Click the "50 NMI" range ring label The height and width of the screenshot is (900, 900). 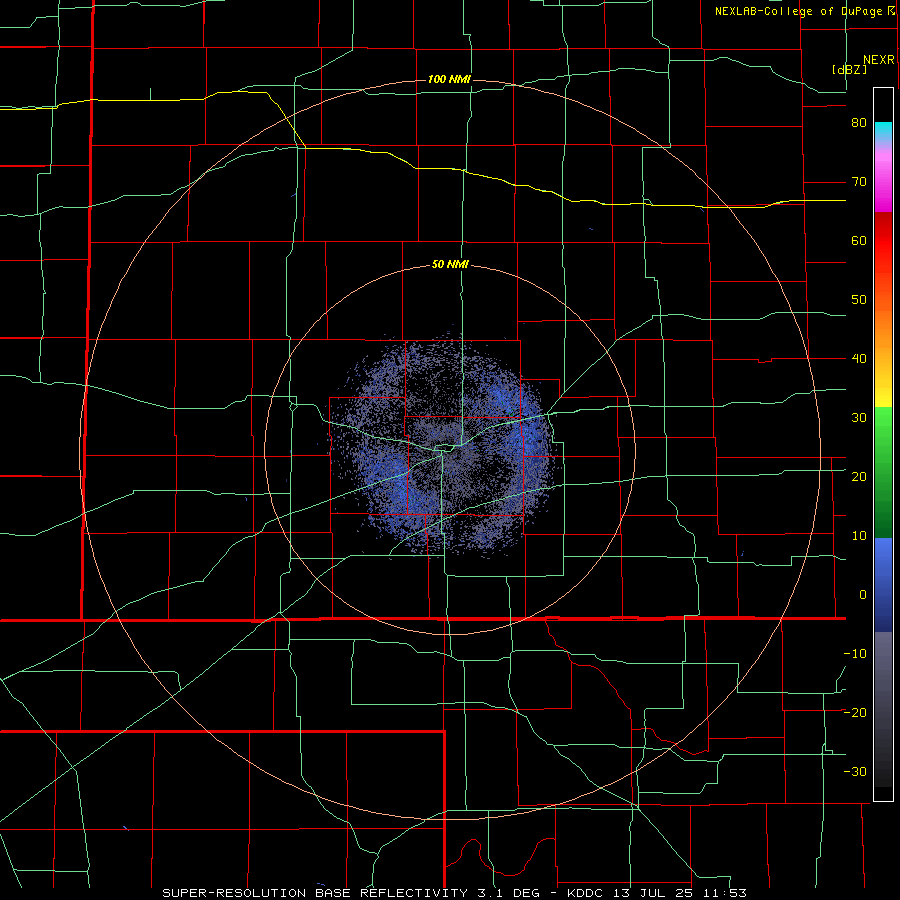[x=450, y=265]
